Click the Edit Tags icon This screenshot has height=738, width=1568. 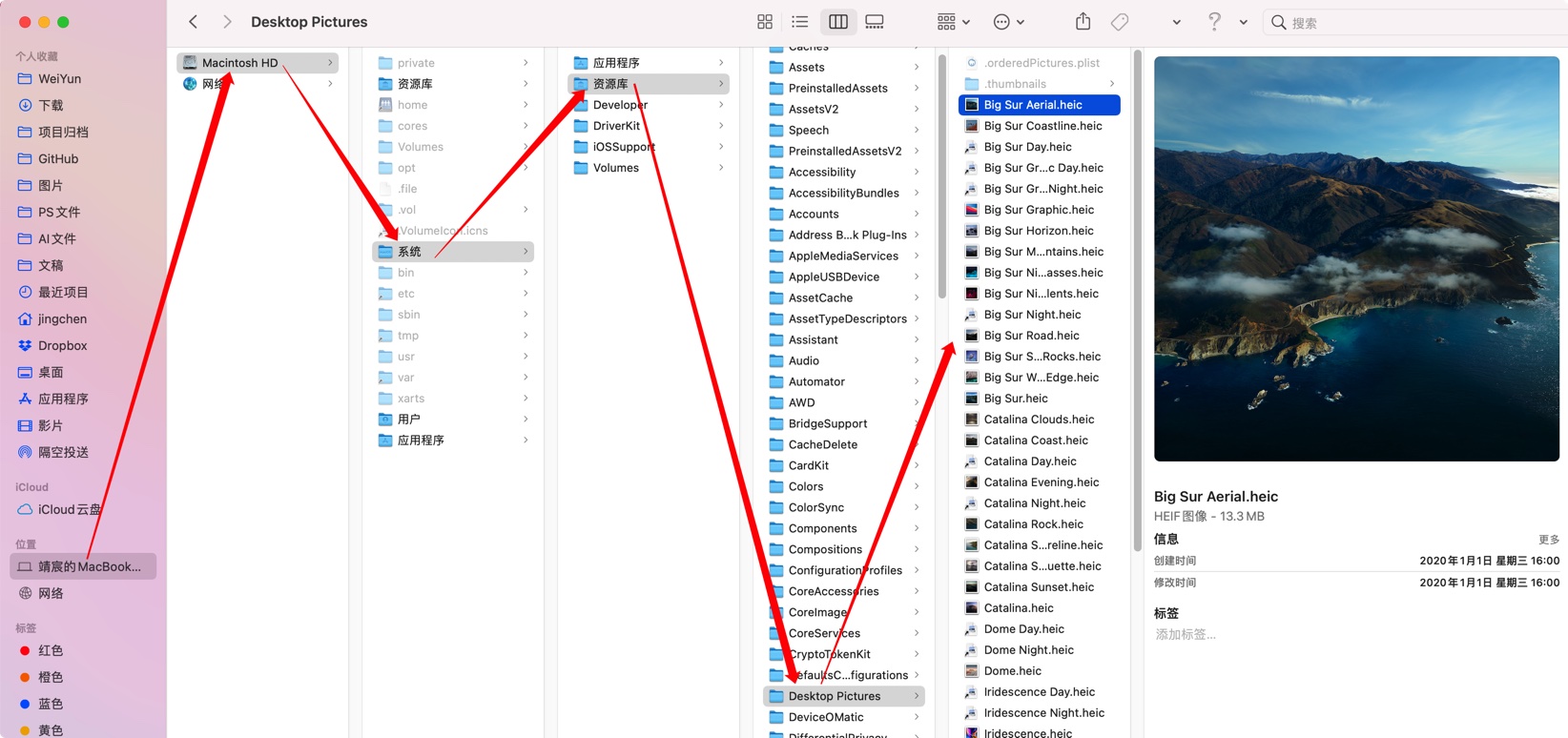pos(1121,22)
